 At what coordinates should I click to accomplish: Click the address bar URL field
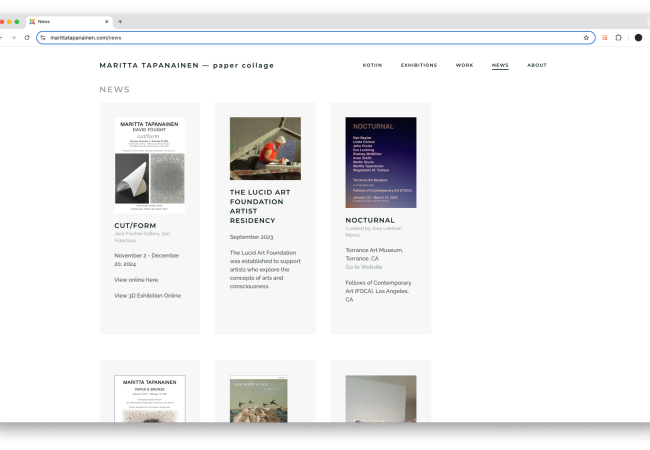300,38
